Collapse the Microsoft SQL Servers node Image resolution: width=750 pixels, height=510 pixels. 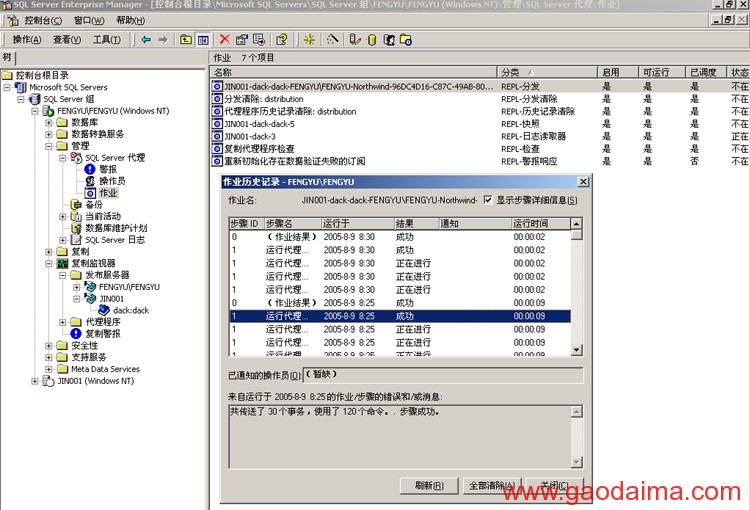coord(7,87)
